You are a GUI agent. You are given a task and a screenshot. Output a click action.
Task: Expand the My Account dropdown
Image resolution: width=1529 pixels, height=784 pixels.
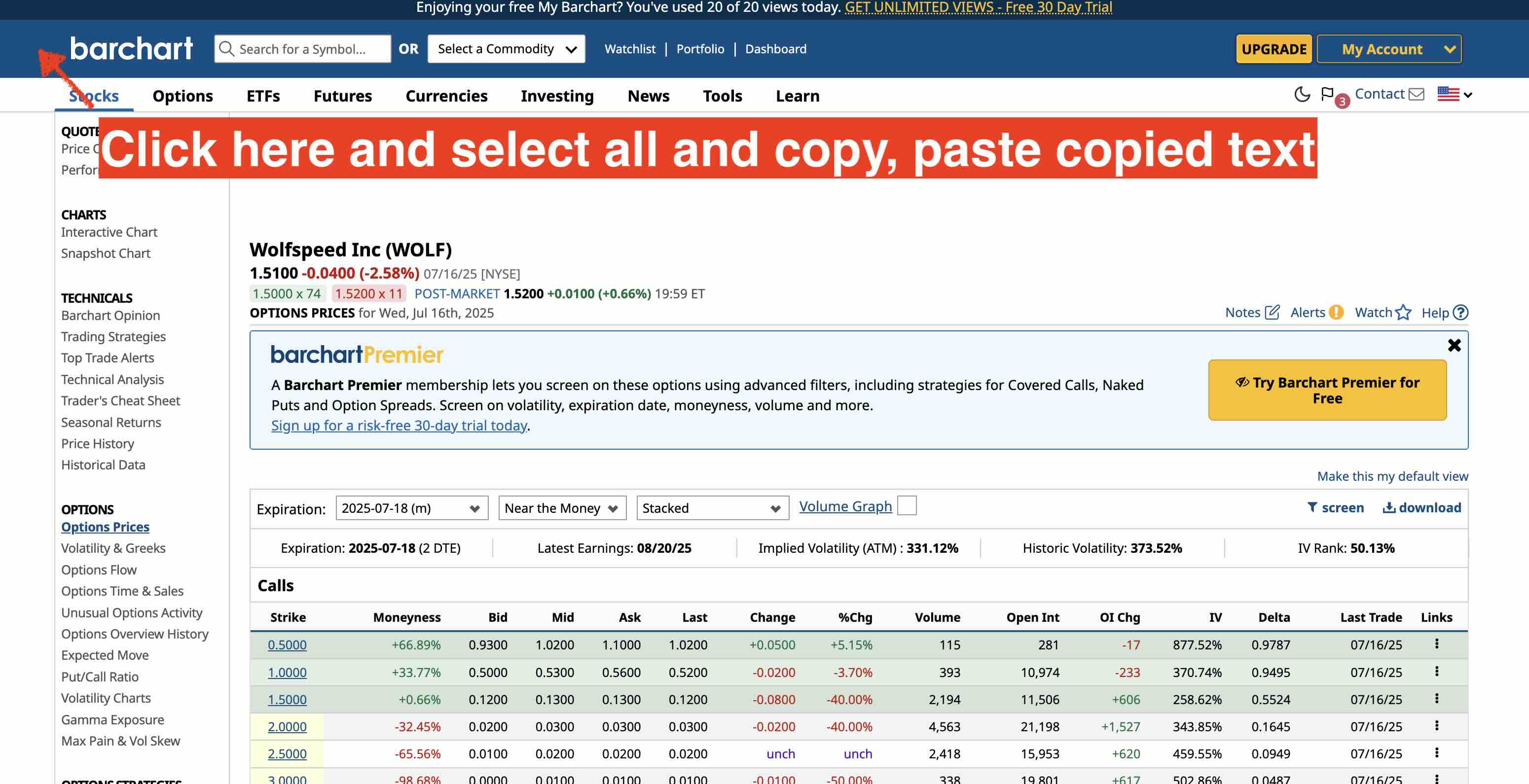pos(1389,49)
